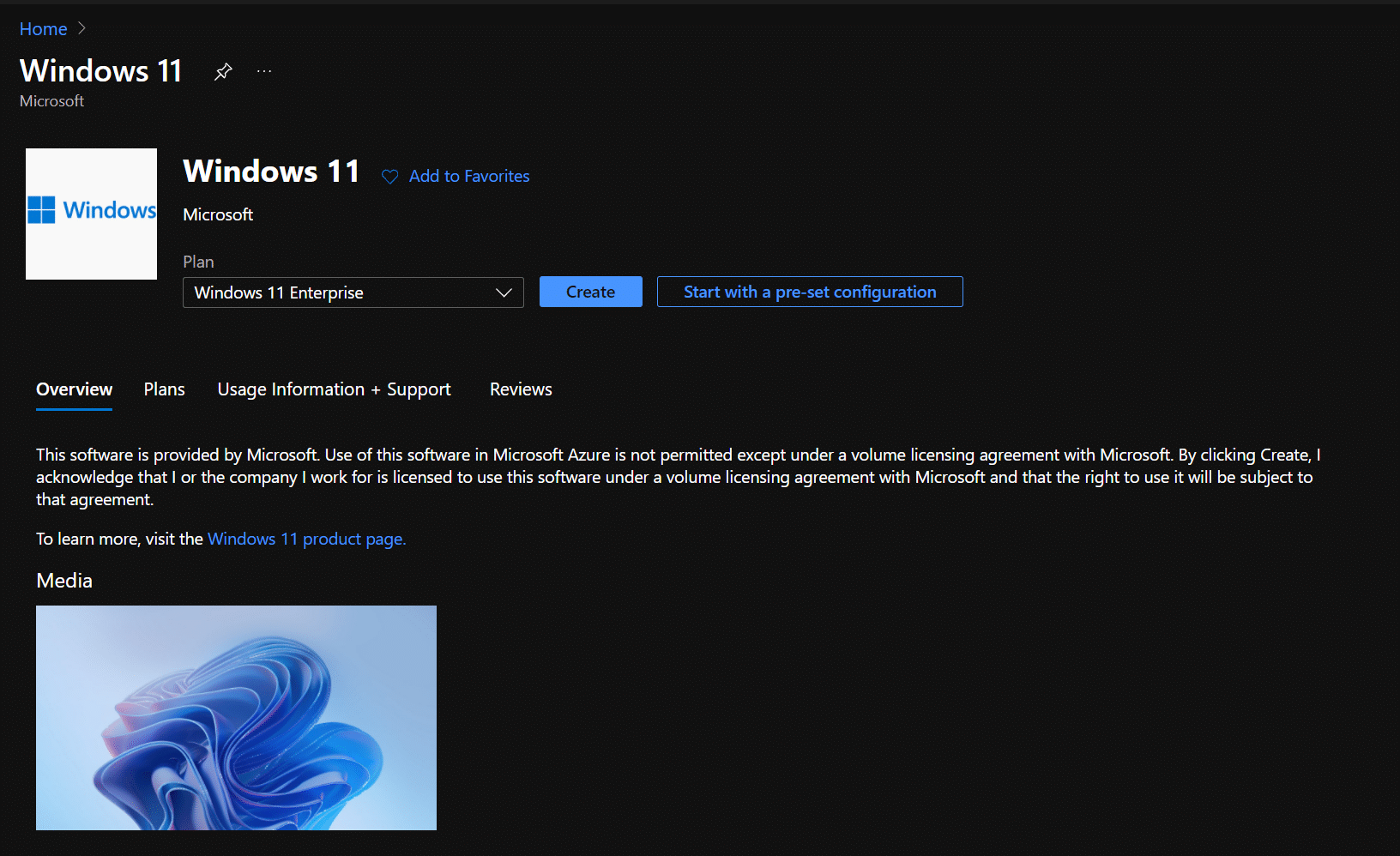
Task: Open the Windows 11 bloom media thumbnail
Action: coord(236,718)
